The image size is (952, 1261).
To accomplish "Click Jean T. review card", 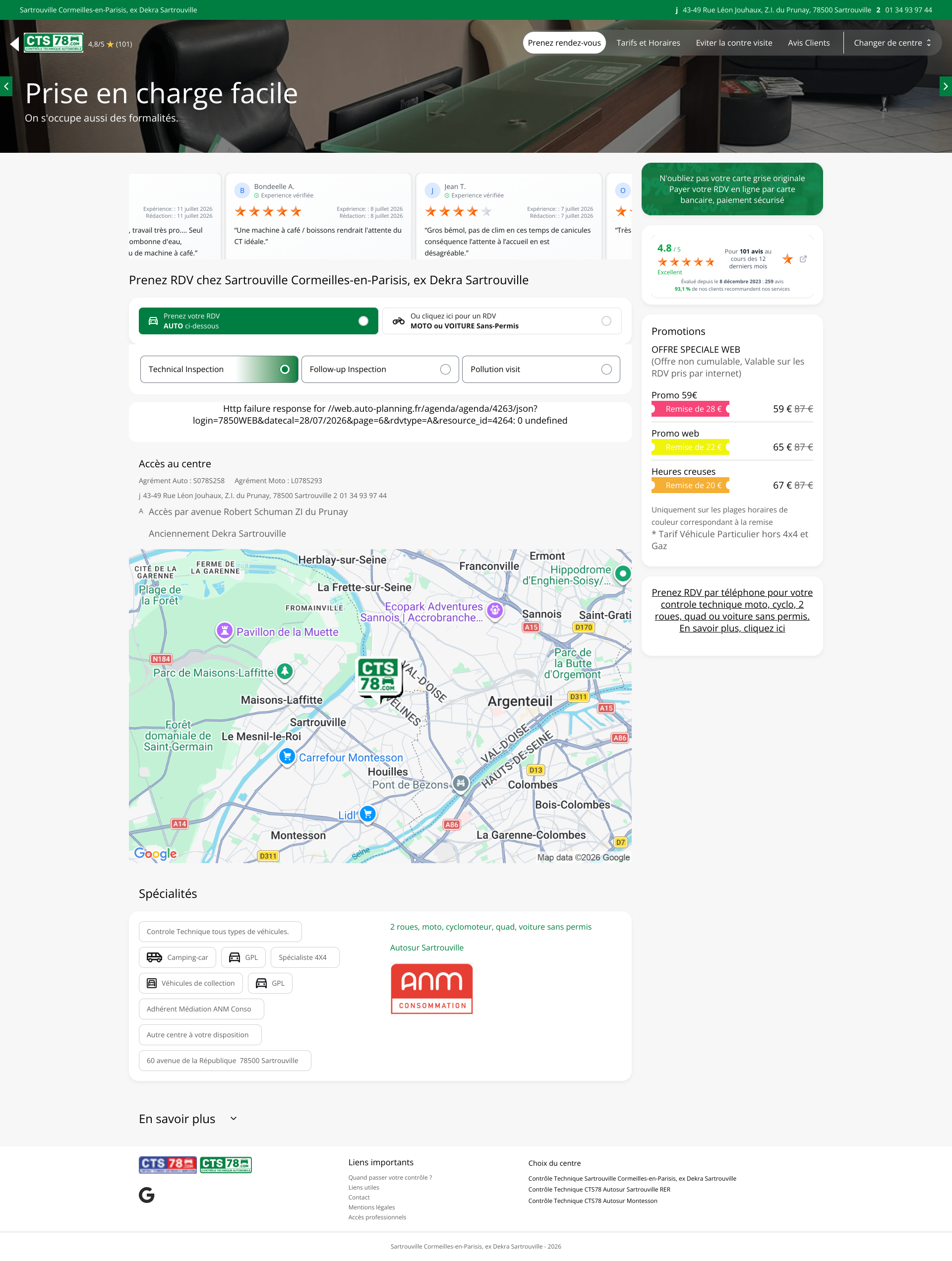I will (x=509, y=216).
